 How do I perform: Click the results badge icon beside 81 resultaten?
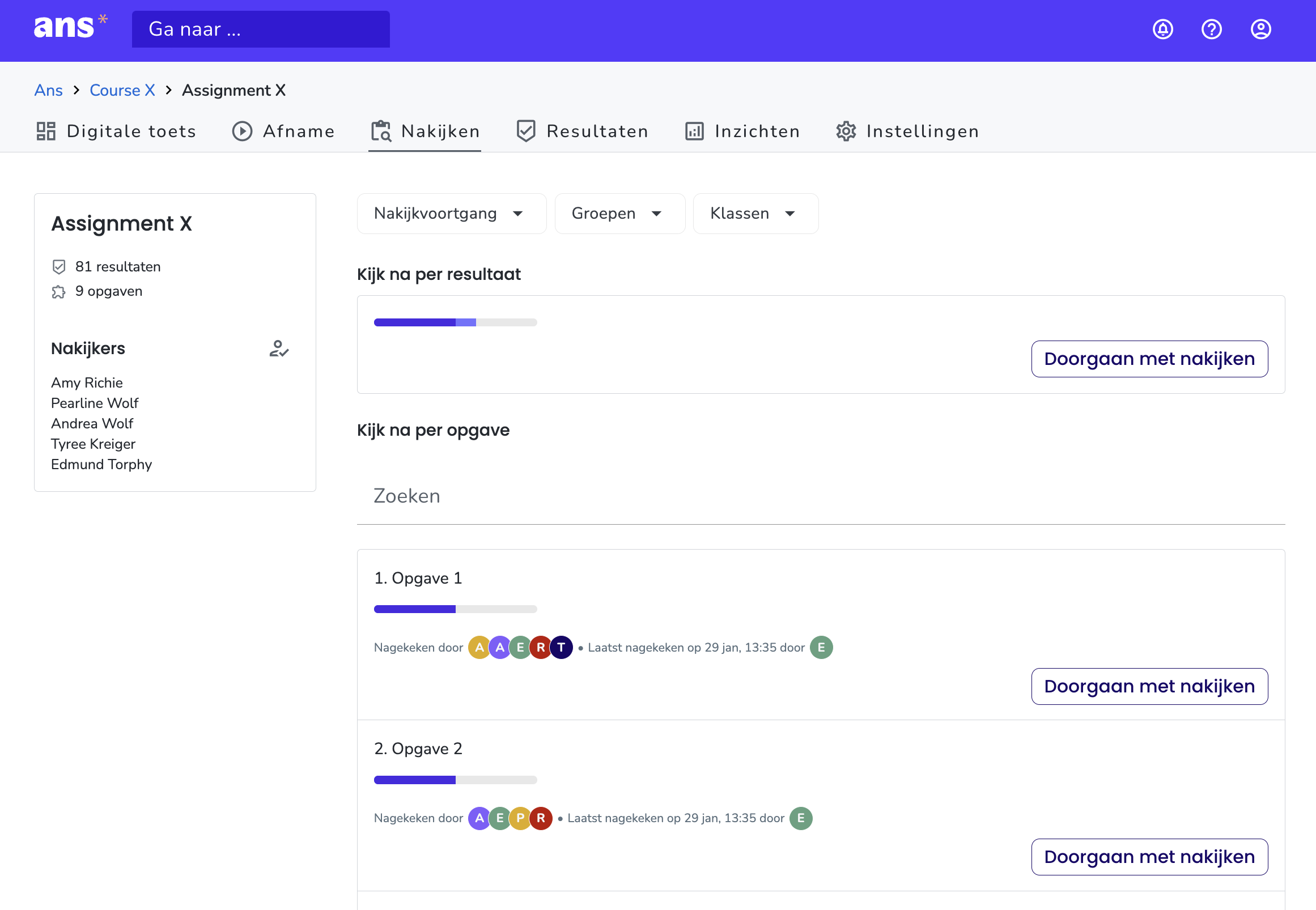tap(59, 267)
